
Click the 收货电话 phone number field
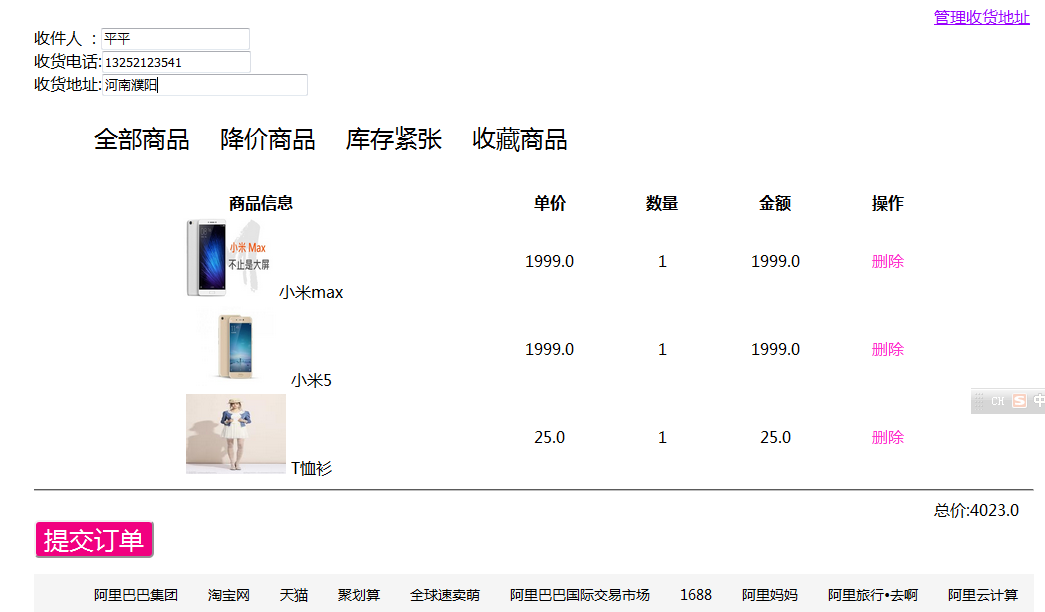click(x=176, y=62)
